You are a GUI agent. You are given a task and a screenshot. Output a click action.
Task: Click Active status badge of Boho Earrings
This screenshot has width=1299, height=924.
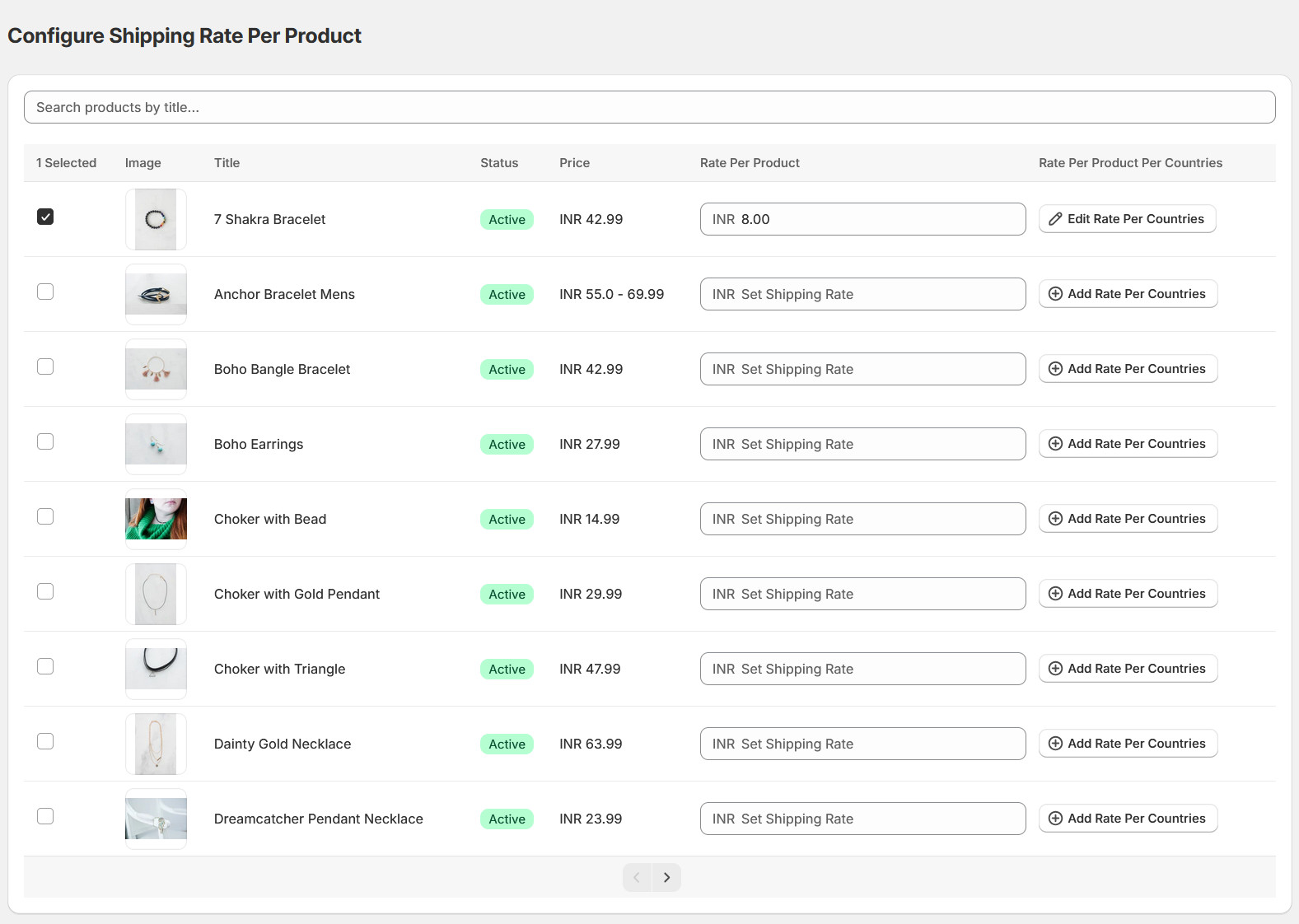click(x=507, y=445)
